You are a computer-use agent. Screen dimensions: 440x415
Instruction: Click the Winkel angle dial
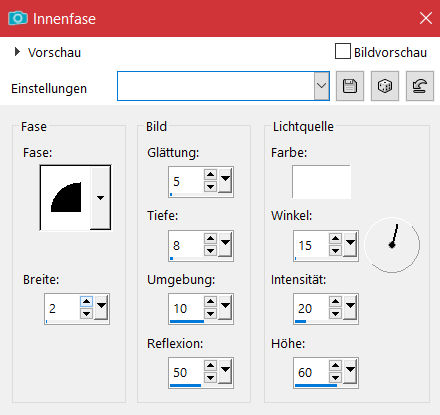(392, 245)
